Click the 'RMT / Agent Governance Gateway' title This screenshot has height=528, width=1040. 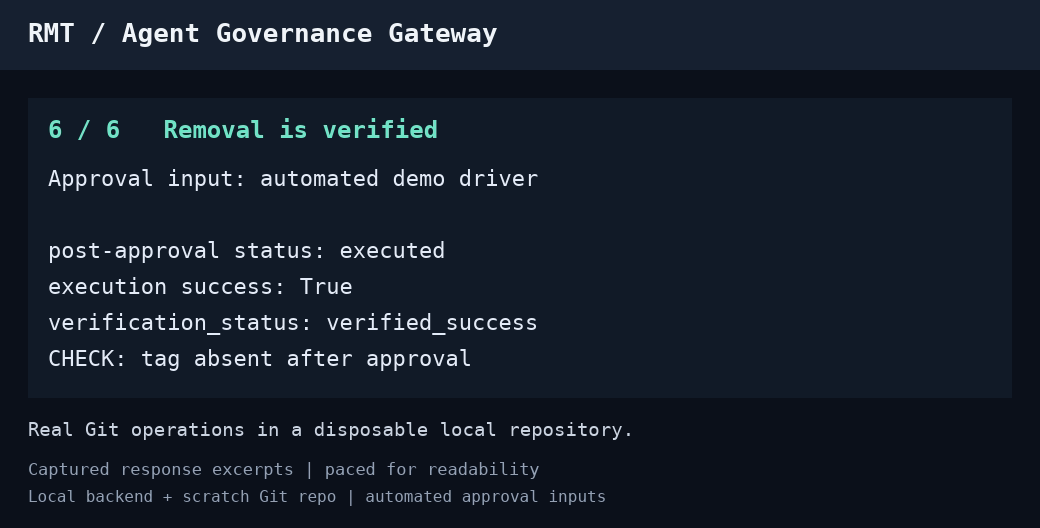(x=263, y=34)
